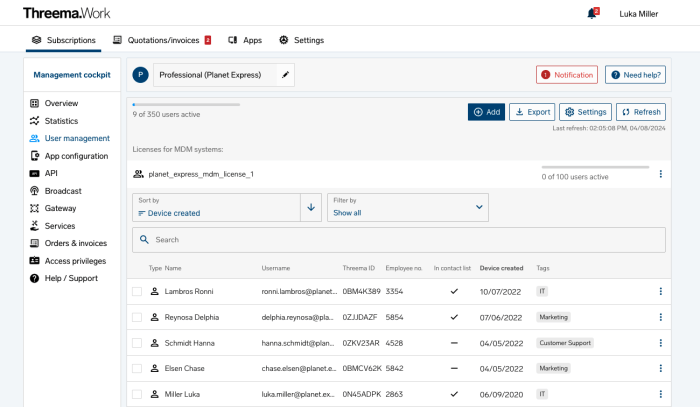Screen dimensions: 700x407
Task: Sort by the Device created column header
Action: tap(501, 268)
